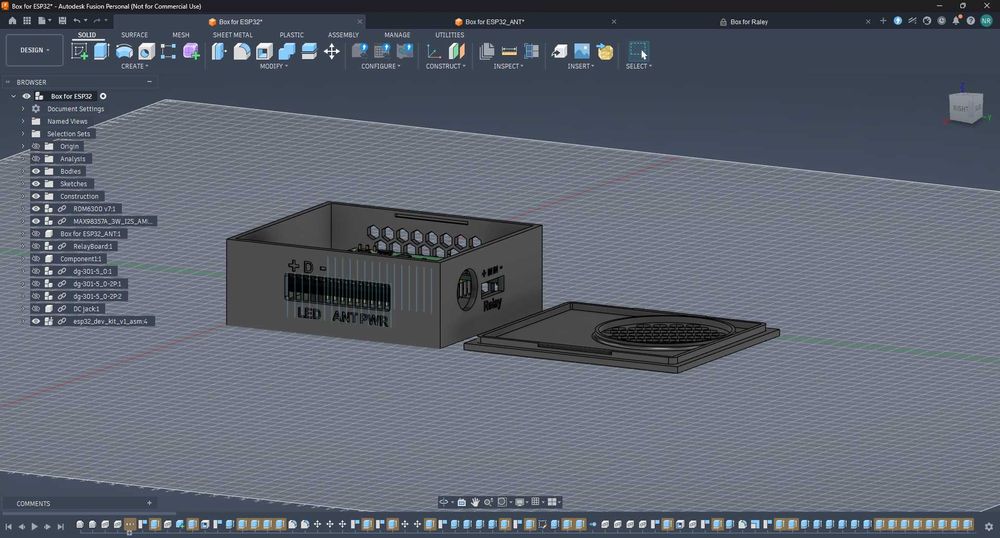Show the DC jack:1 component
The image size is (1000, 538).
click(x=36, y=309)
